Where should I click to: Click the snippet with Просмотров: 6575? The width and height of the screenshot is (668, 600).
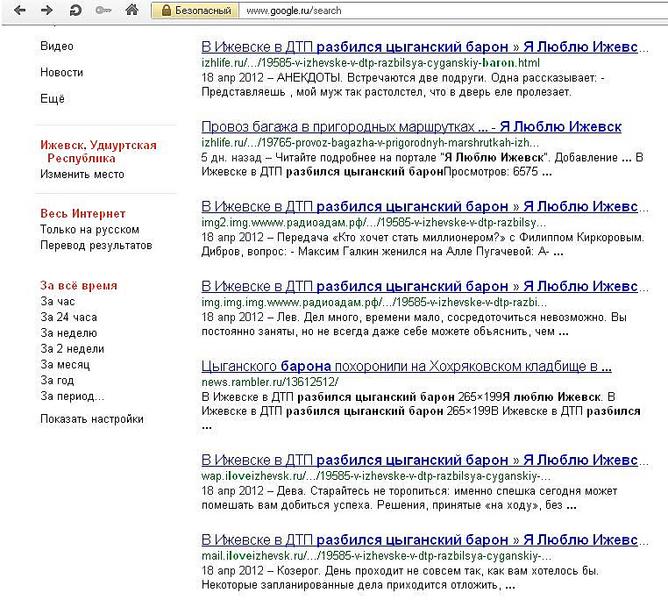[422, 165]
